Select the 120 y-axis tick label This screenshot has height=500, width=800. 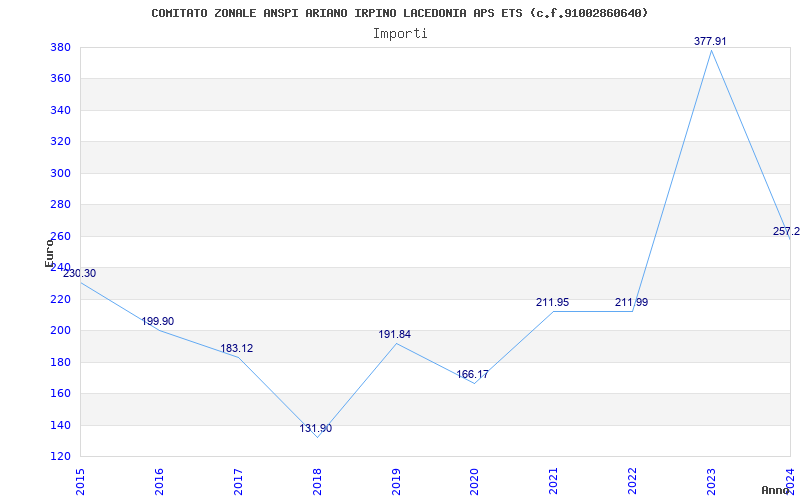(x=60, y=457)
